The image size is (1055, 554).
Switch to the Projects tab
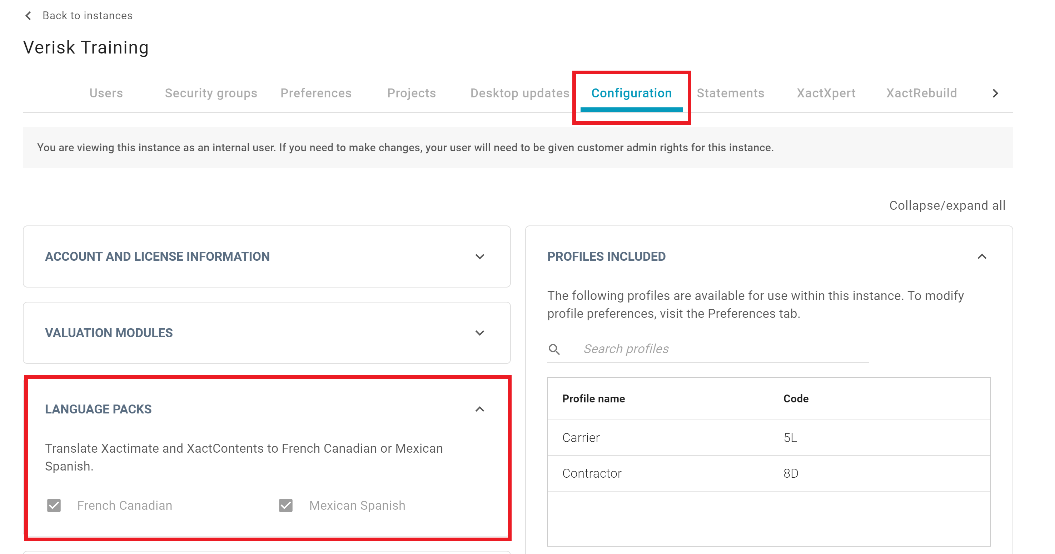(411, 93)
